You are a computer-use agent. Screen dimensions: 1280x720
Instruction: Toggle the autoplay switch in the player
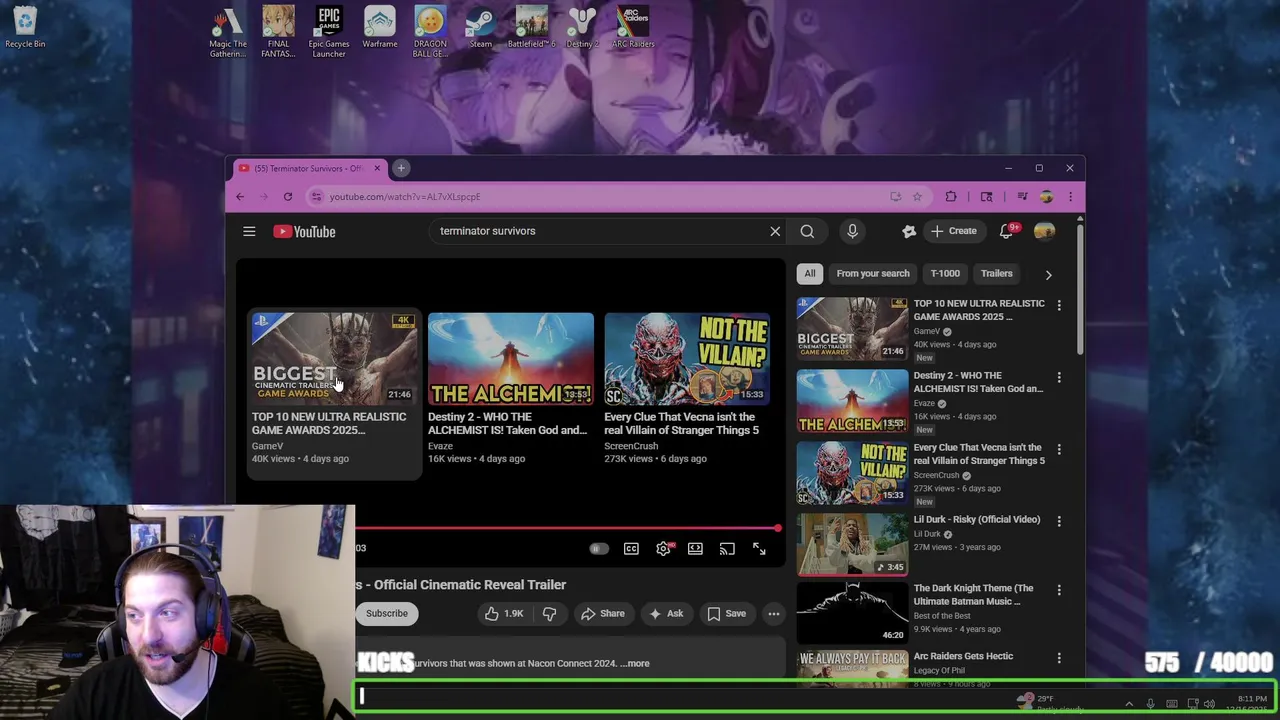(x=598, y=548)
